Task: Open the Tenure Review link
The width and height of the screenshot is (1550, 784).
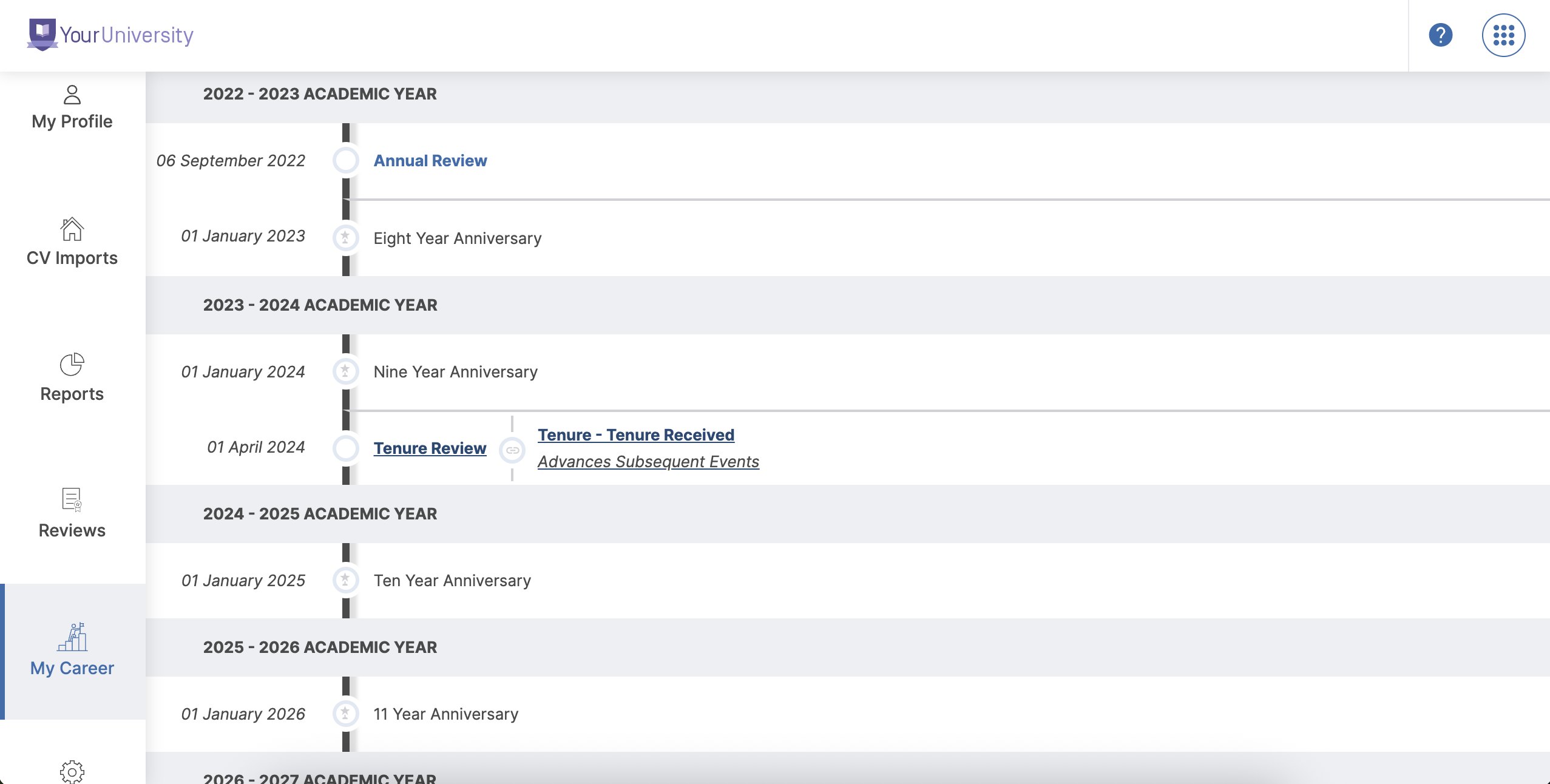Action: pos(430,448)
